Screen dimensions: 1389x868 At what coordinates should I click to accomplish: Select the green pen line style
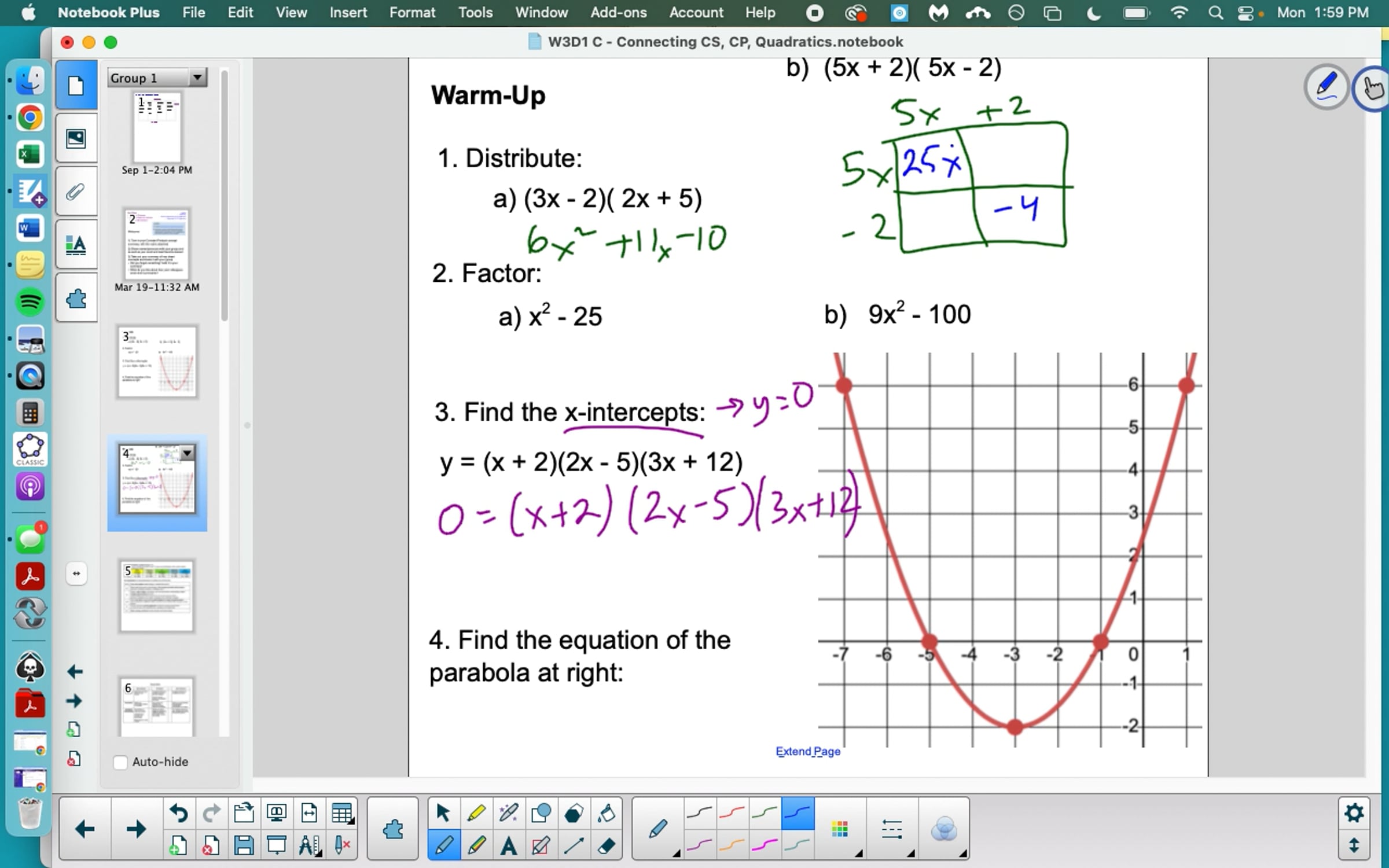click(765, 813)
